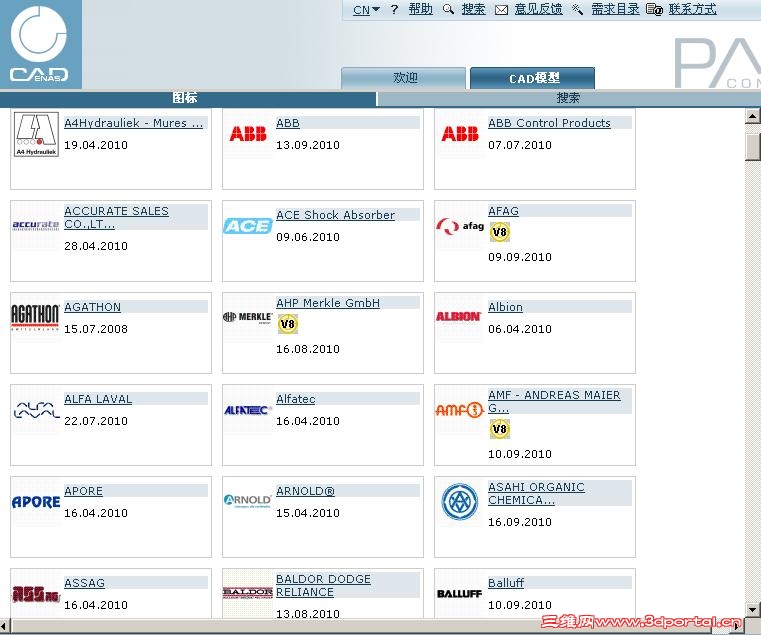
Task: Open the APORE catalog link
Action: point(83,491)
